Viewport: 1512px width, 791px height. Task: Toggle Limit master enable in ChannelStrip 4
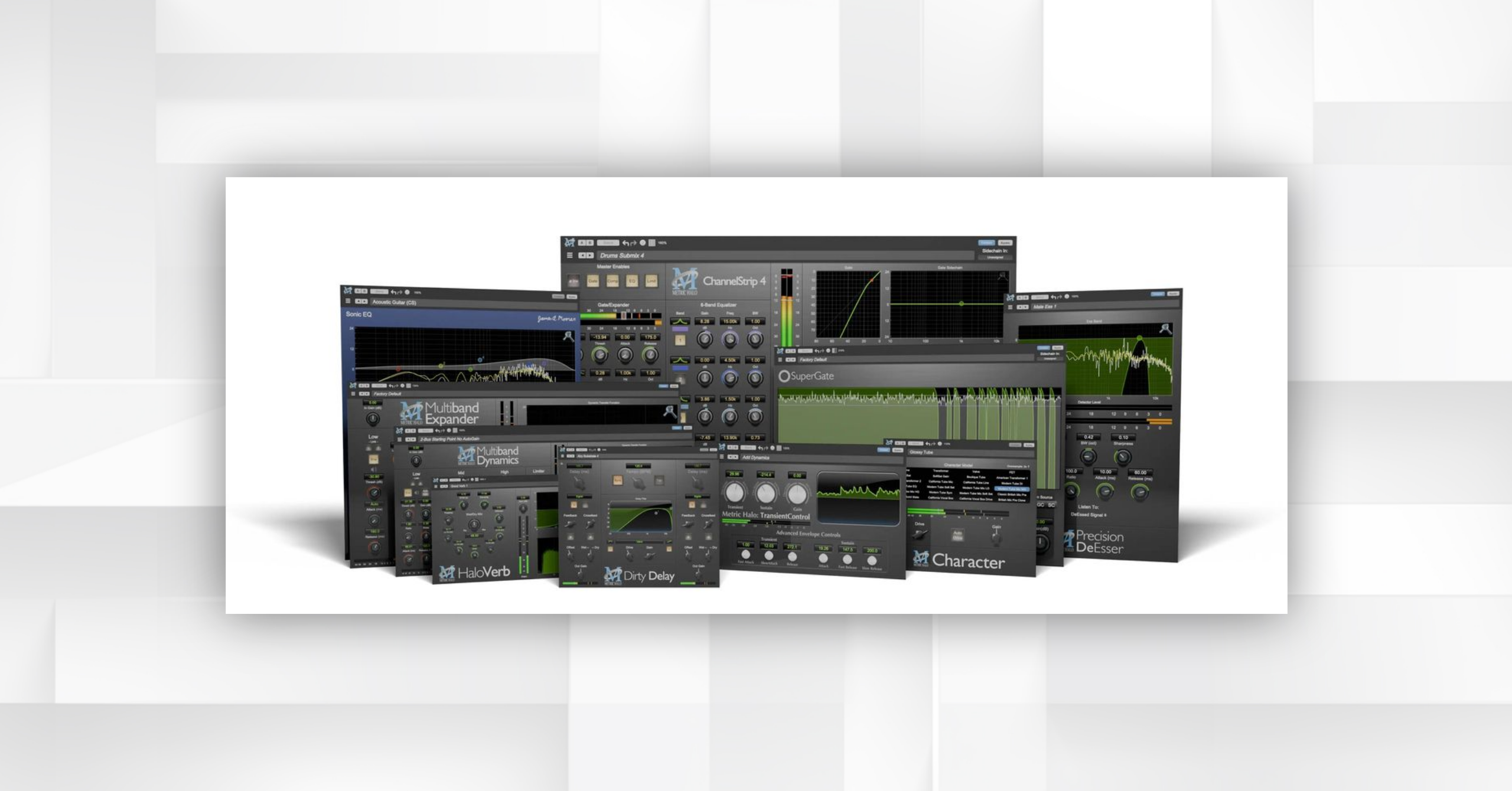[651, 281]
